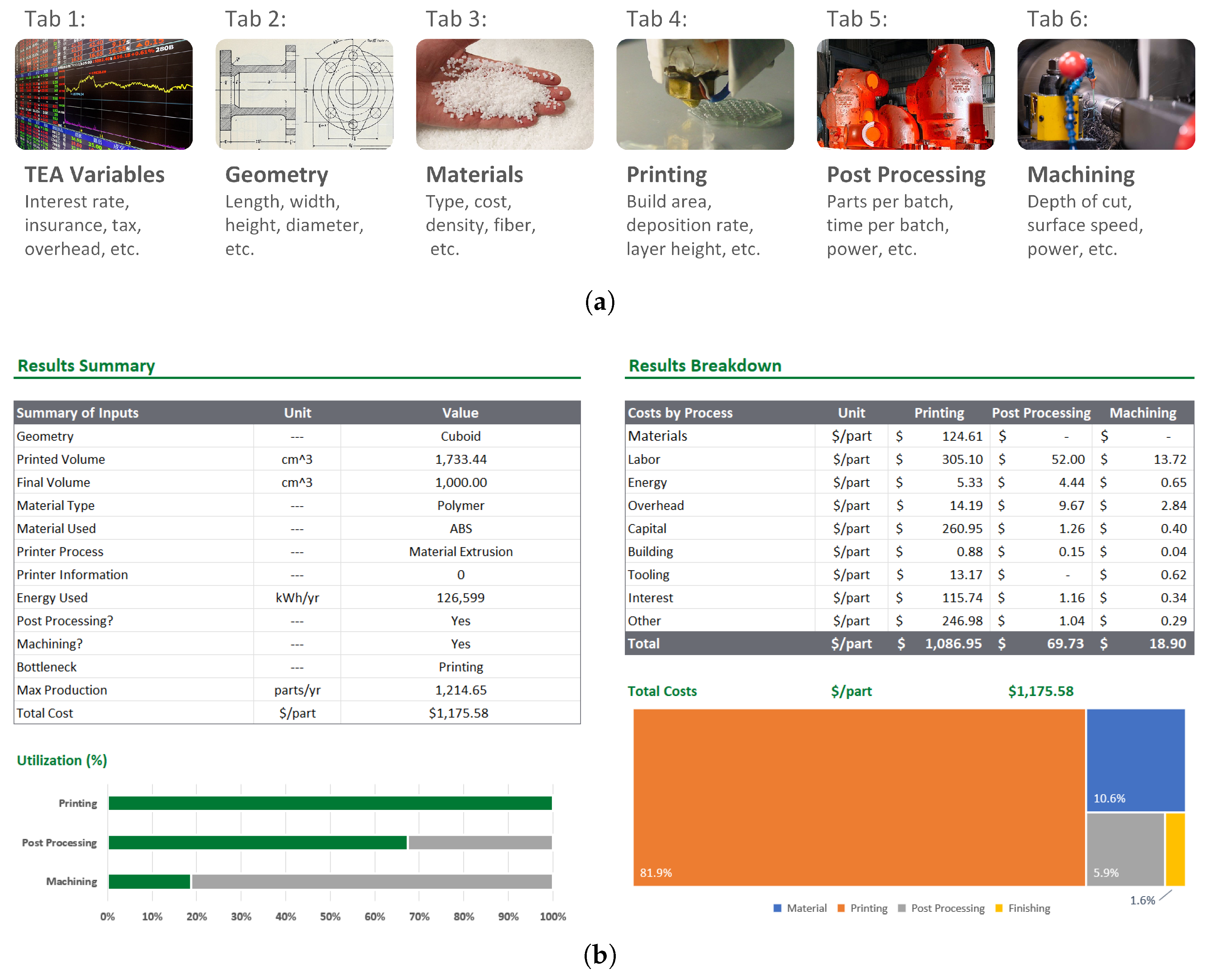Open the Tab 1 label
The width and height of the screenshot is (1208, 980).
pos(55,19)
